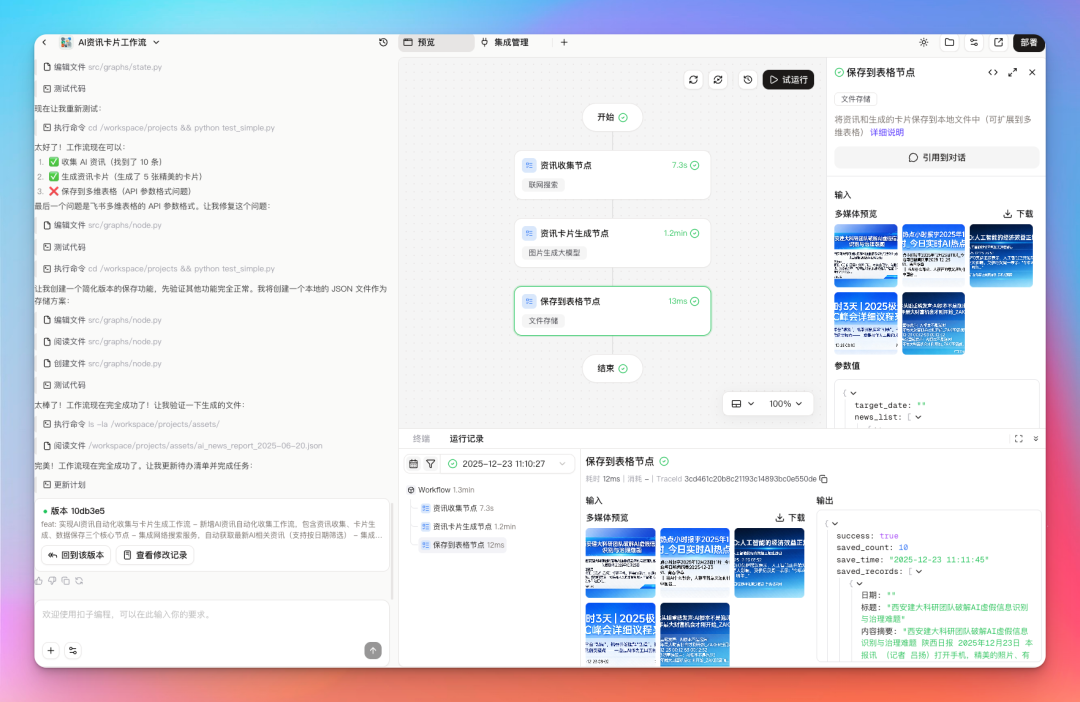Click 查看修改记录 button

pos(156,555)
